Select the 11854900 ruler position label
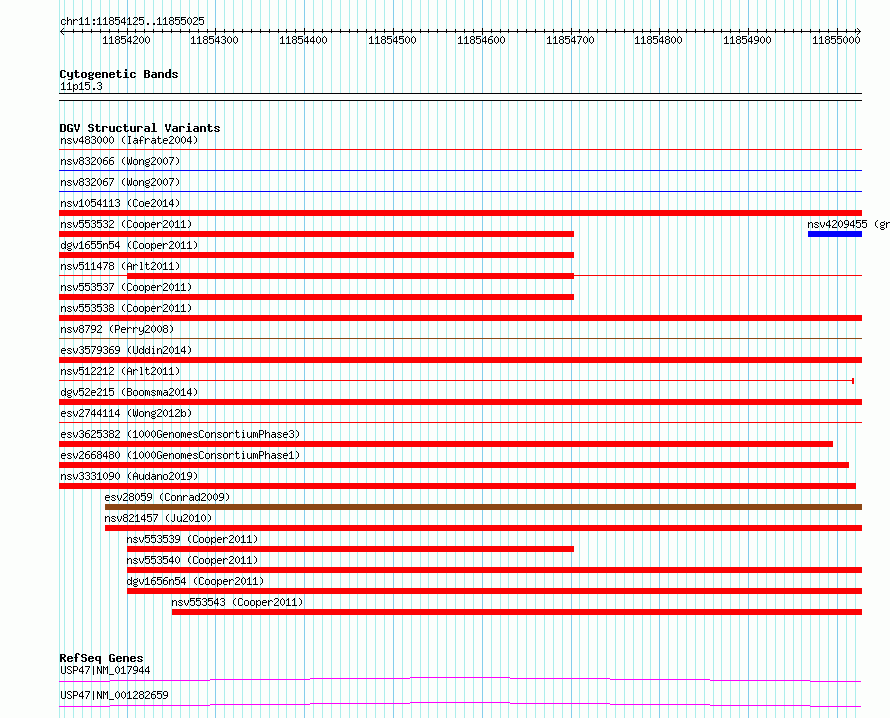 coord(747,40)
